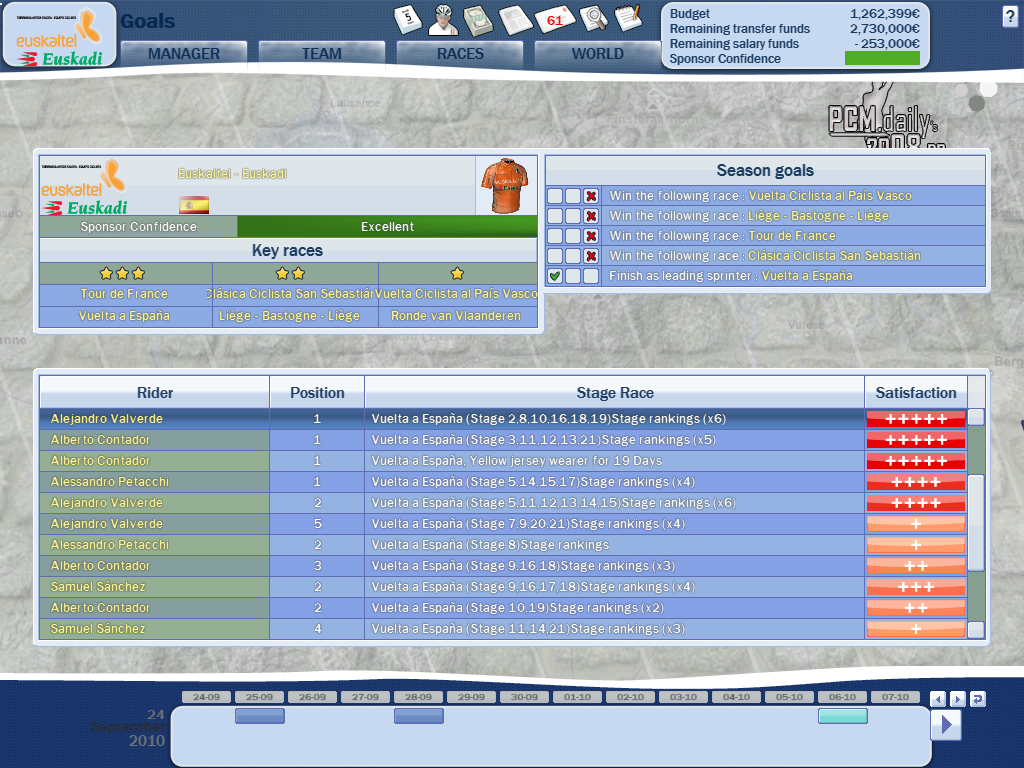The width and height of the screenshot is (1024, 768).
Task: Click the large play button to advance day
Action: click(945, 724)
